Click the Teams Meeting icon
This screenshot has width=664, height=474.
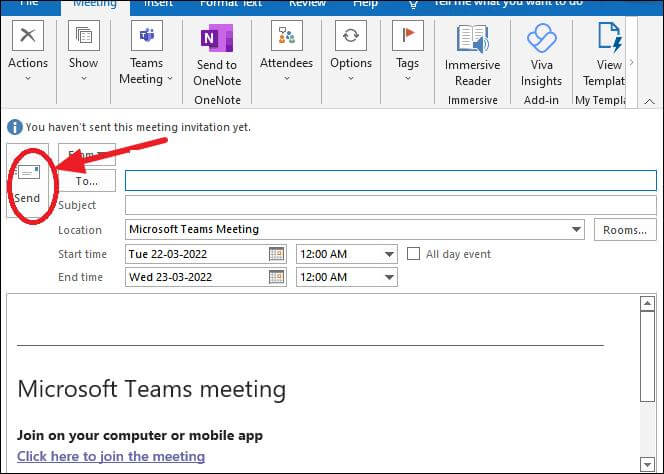coord(147,36)
